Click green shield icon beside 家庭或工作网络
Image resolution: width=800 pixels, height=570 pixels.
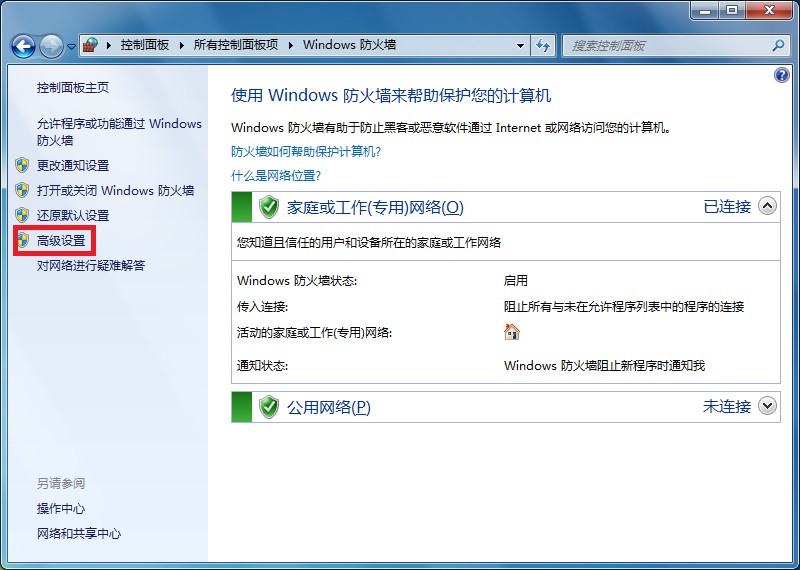(269, 207)
